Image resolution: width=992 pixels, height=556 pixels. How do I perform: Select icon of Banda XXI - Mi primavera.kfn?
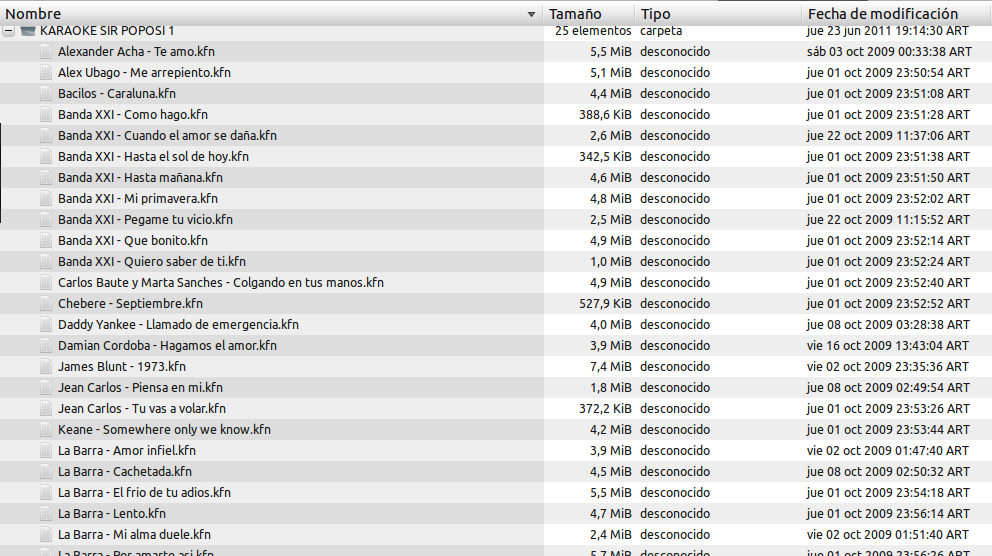[46, 199]
